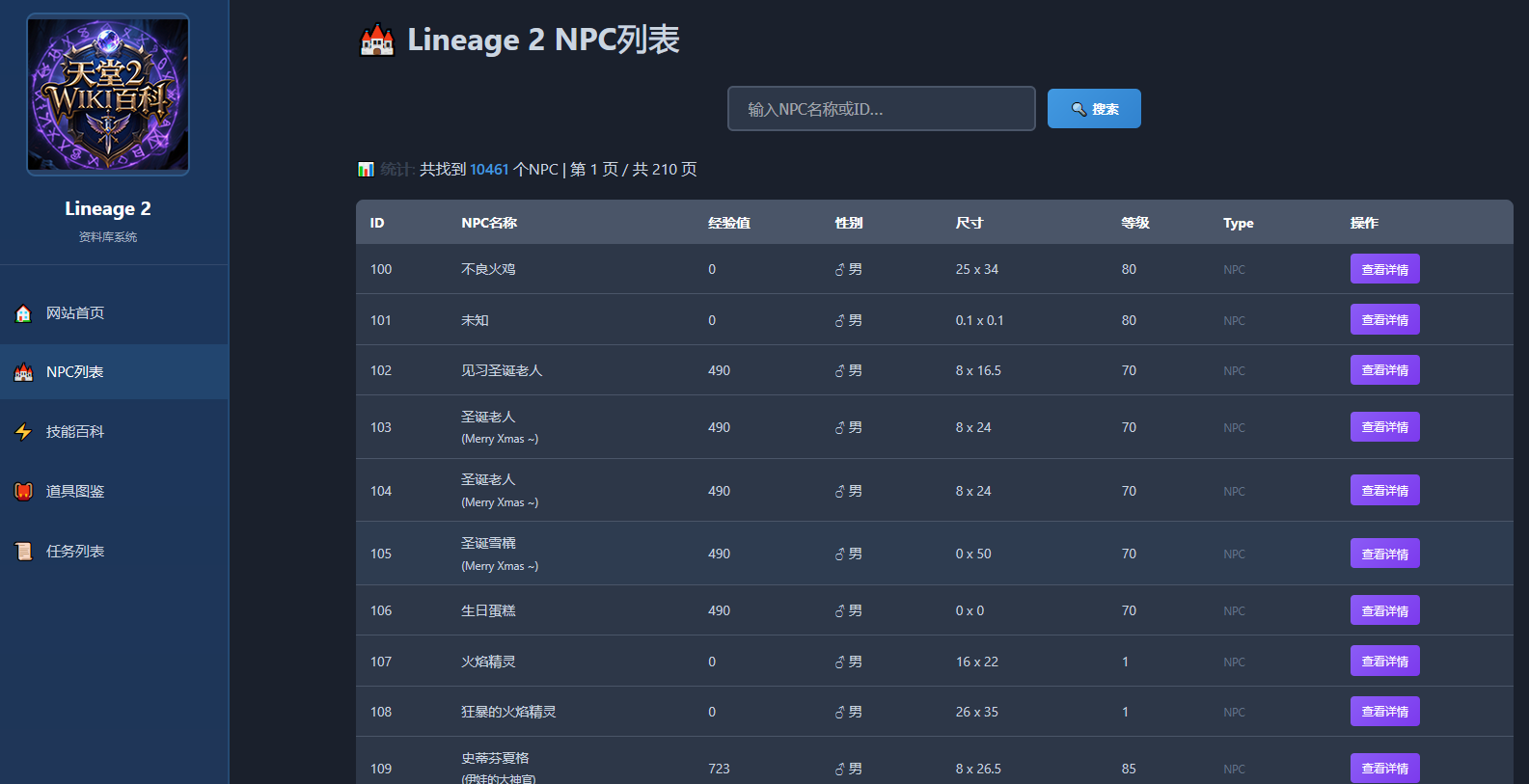Click the 圣诞雪橇 row name
The width and height of the screenshot is (1529, 784).
coord(488,543)
